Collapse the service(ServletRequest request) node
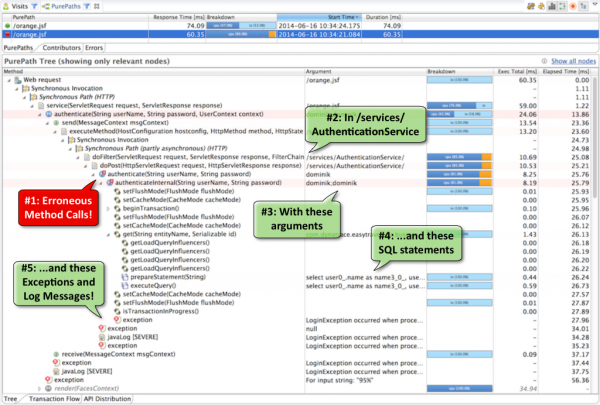The image size is (600, 405). [x=32, y=106]
